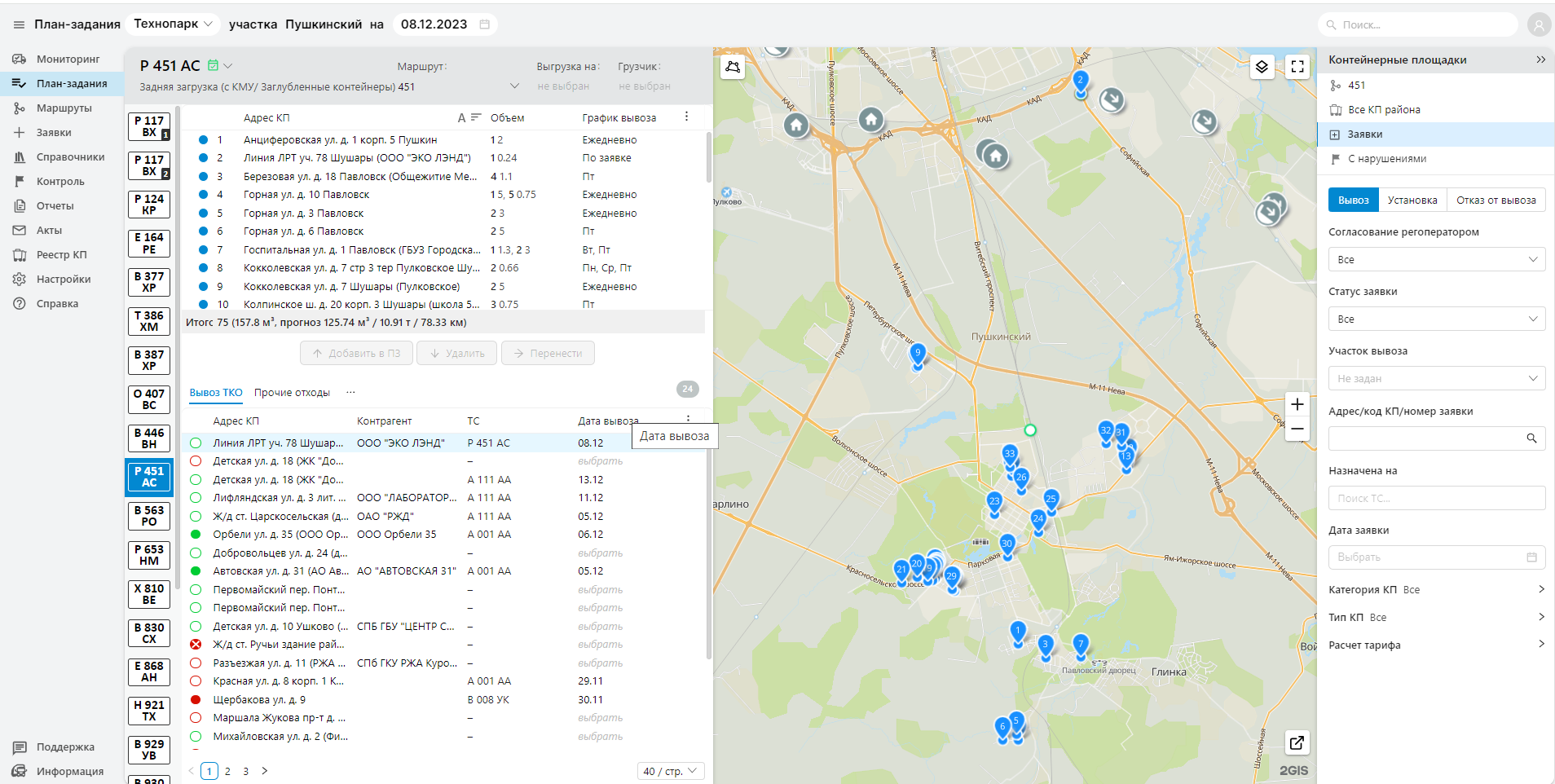Image resolution: width=1555 pixels, height=784 pixels.
Task: Click the Адрес/код КП search field
Action: pos(1426,438)
